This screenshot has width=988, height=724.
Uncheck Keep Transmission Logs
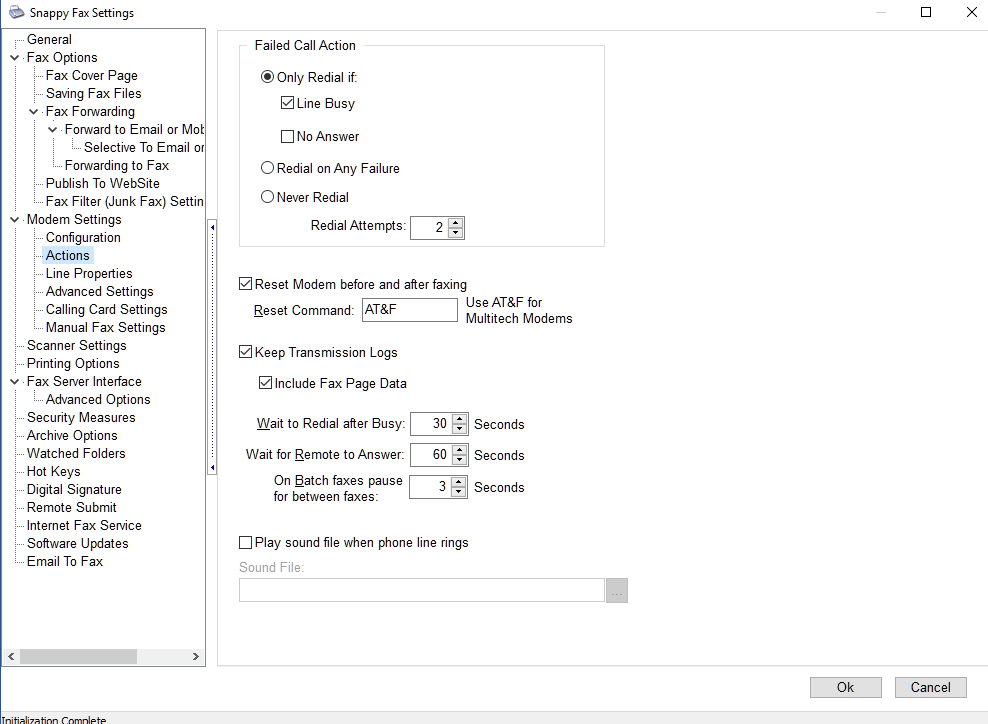246,352
